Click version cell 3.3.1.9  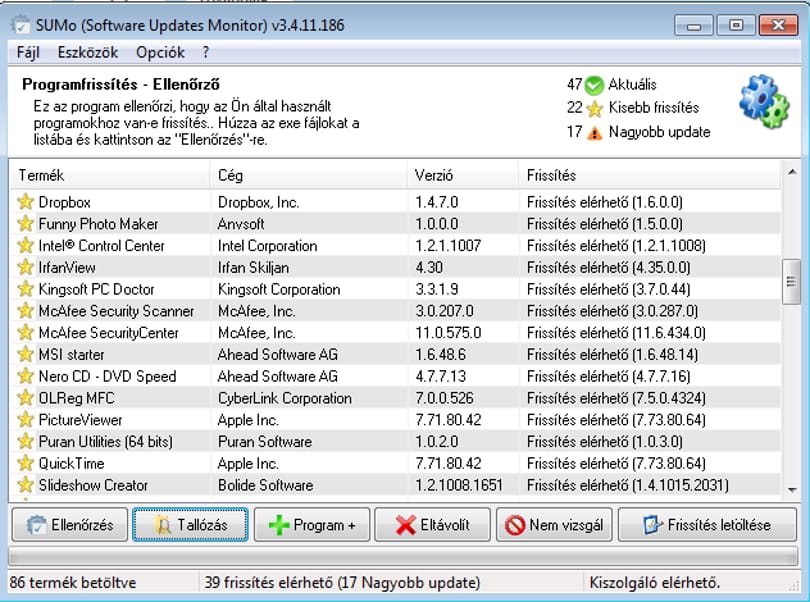click(x=437, y=289)
